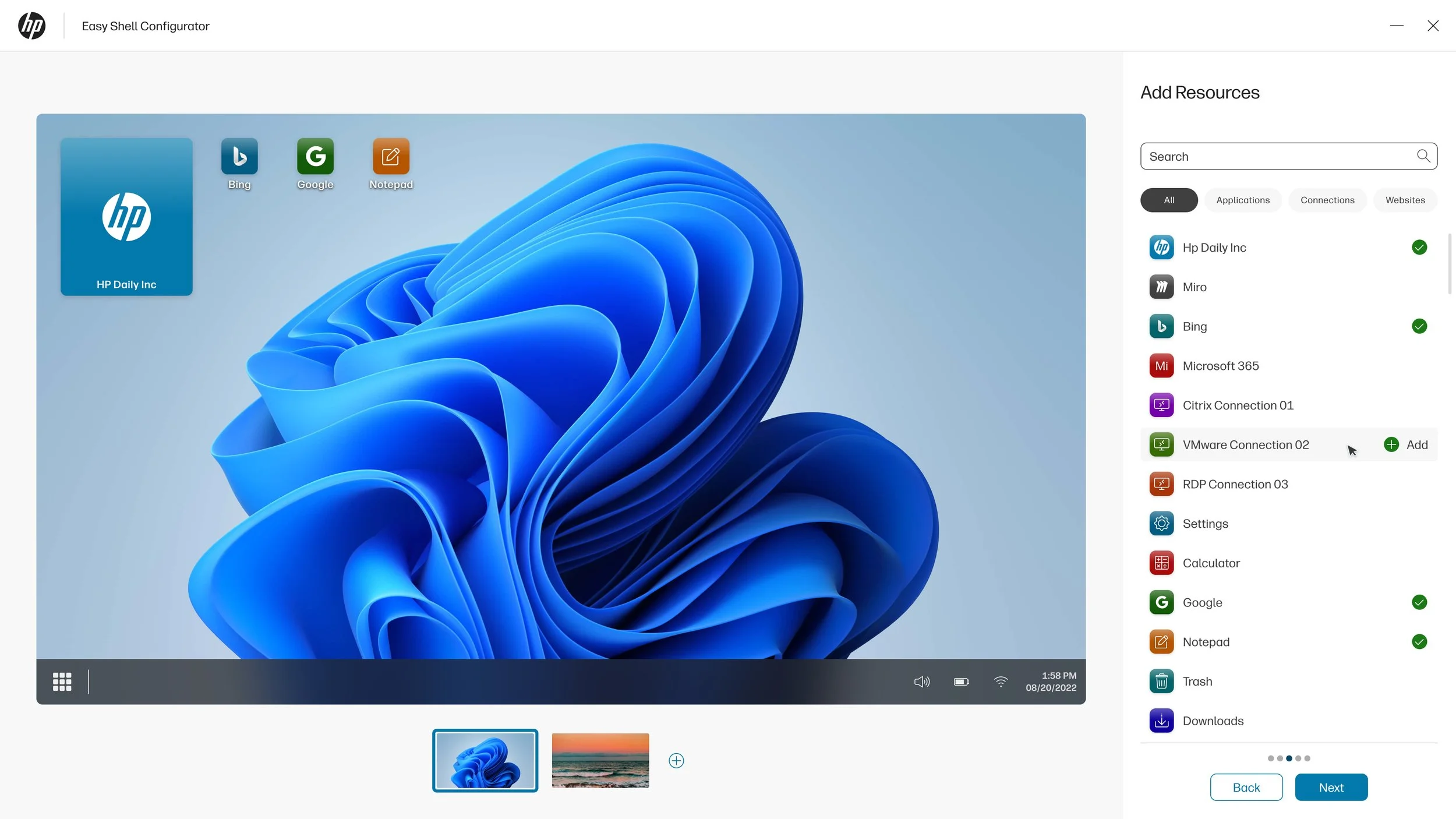
Task: Open the app grid launcher on preview taskbar
Action: pyautogui.click(x=62, y=682)
